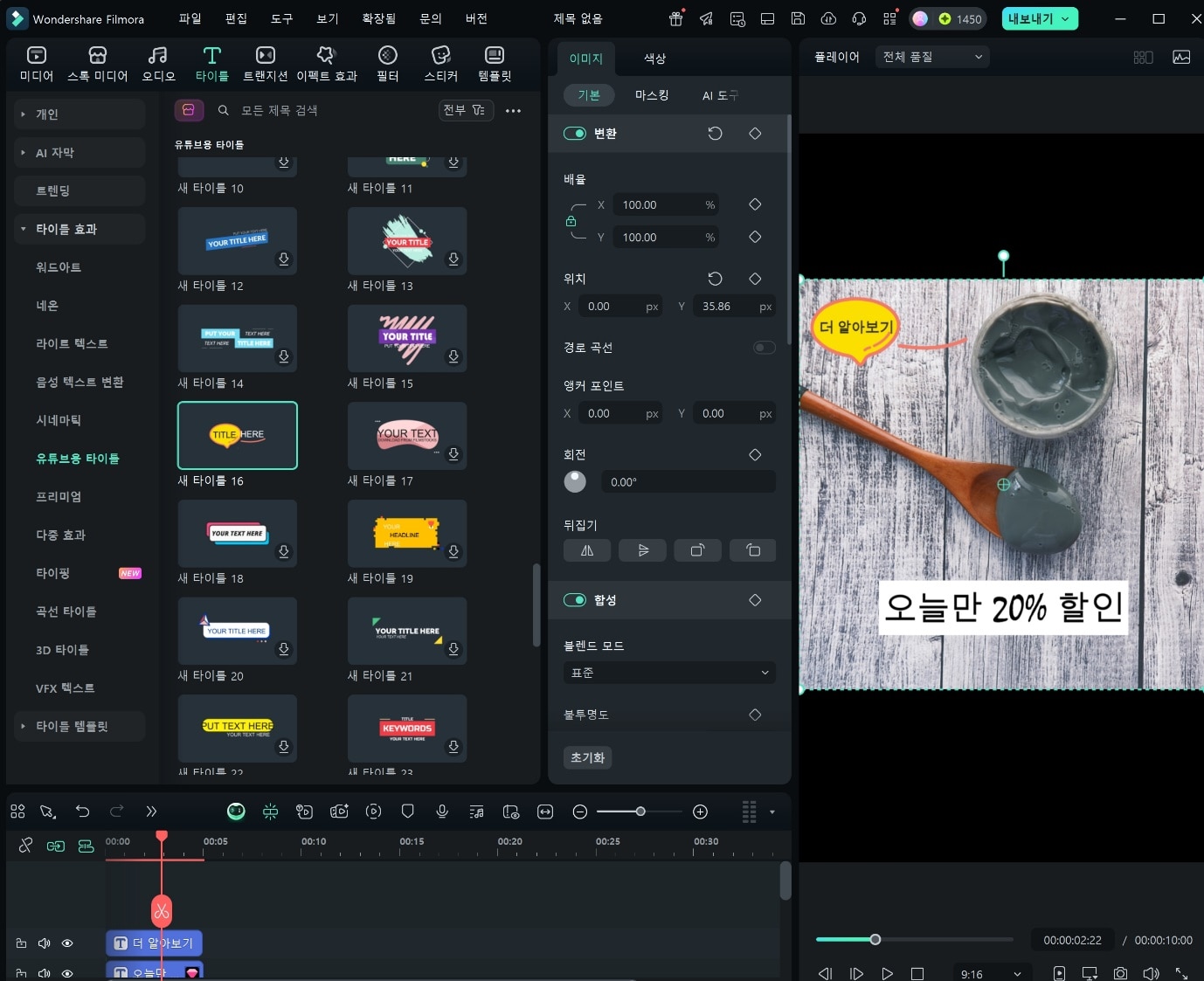Image resolution: width=1204 pixels, height=981 pixels.
Task: Open the 전부 filter dropdown
Action: tap(464, 110)
